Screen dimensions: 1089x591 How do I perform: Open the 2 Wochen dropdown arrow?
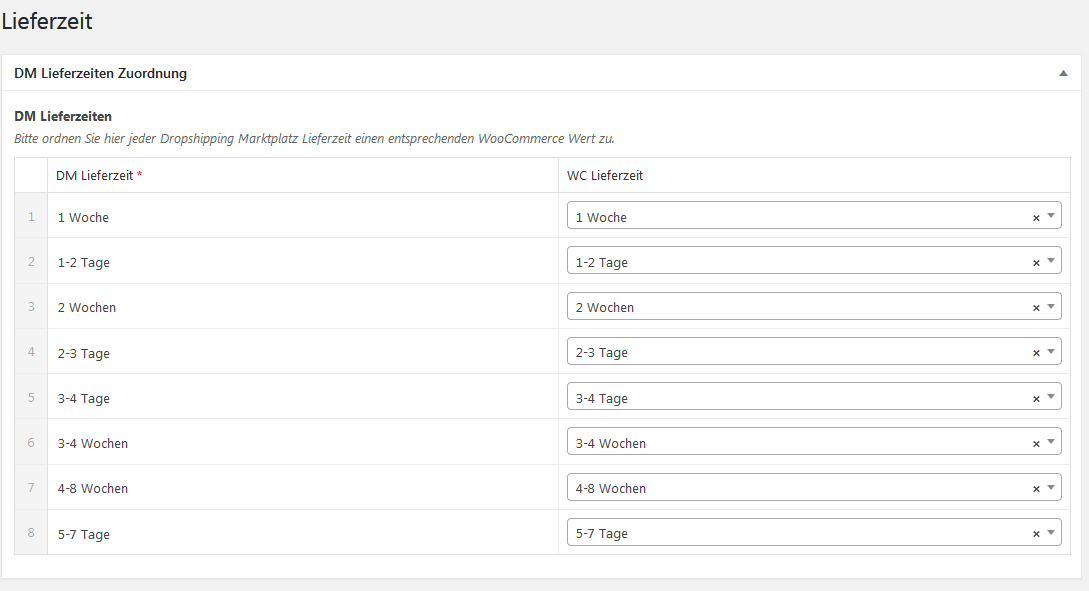pyautogui.click(x=1051, y=306)
